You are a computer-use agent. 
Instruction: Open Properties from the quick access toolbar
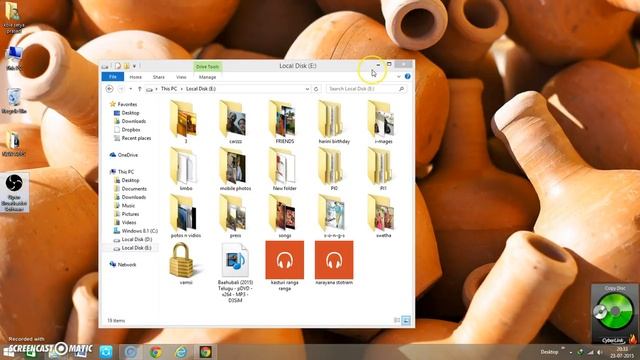pyautogui.click(x=118, y=66)
